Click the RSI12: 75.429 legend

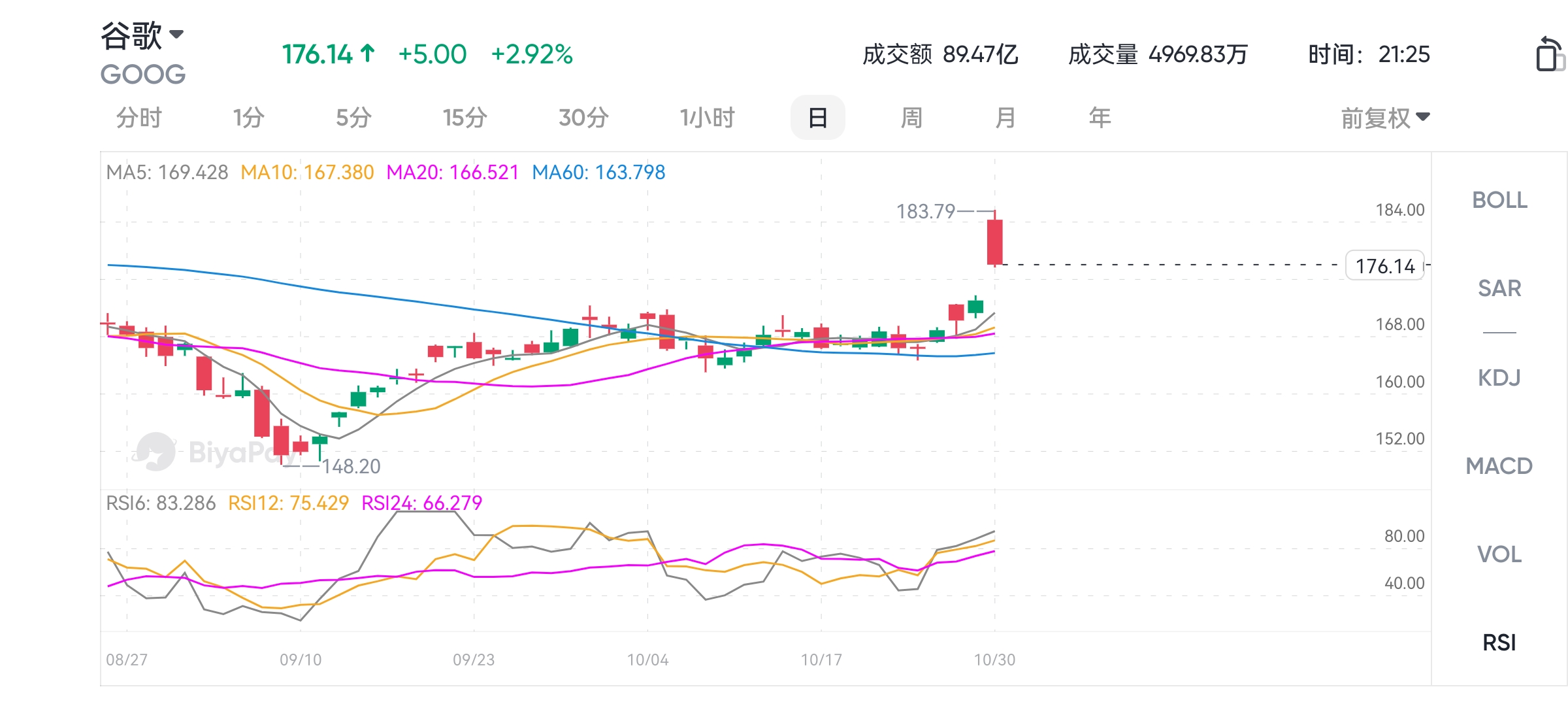(x=288, y=503)
